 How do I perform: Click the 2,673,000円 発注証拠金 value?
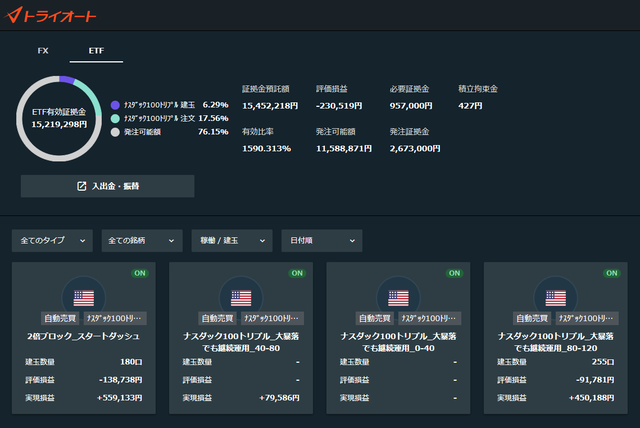415,149
